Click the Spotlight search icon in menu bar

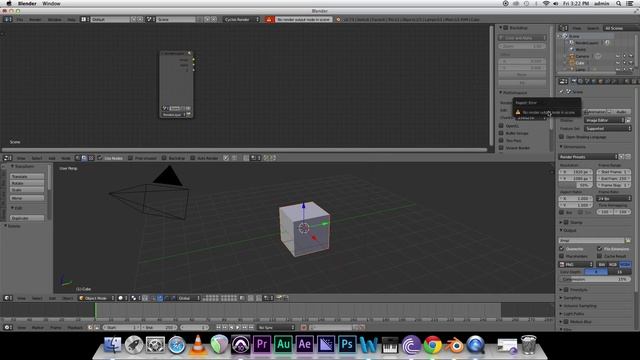pyautogui.click(x=619, y=3)
